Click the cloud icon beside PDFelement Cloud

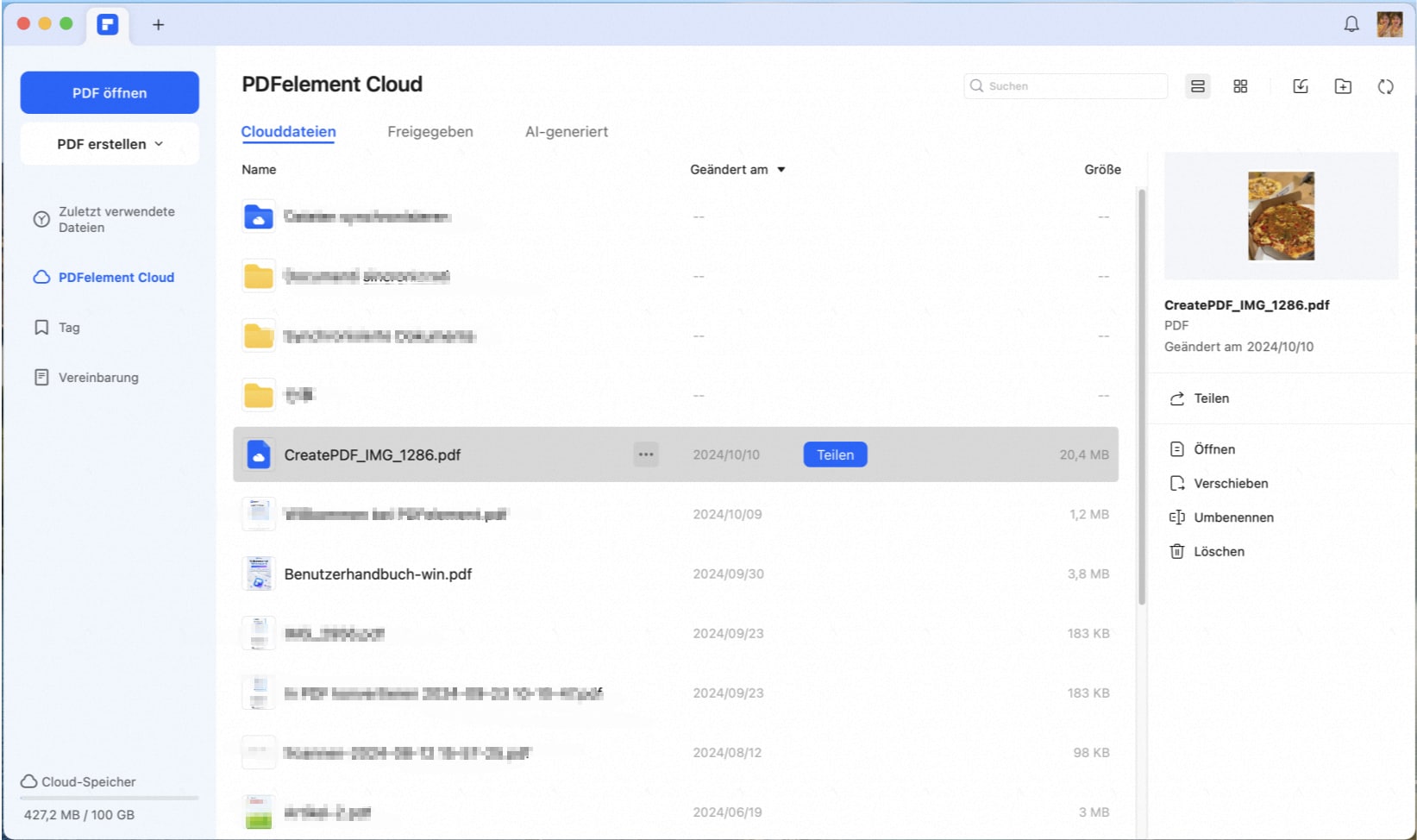click(41, 278)
